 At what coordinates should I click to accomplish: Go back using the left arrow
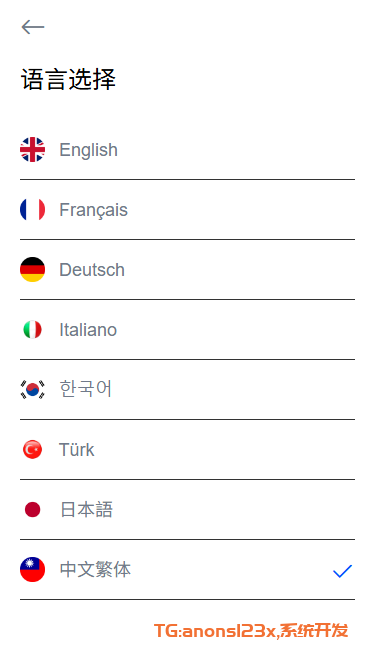[33, 27]
